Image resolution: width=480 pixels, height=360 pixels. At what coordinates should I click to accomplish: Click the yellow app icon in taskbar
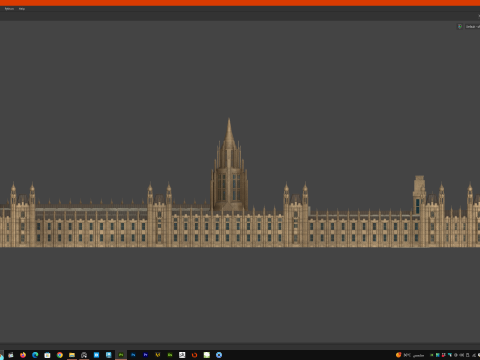coord(158,355)
